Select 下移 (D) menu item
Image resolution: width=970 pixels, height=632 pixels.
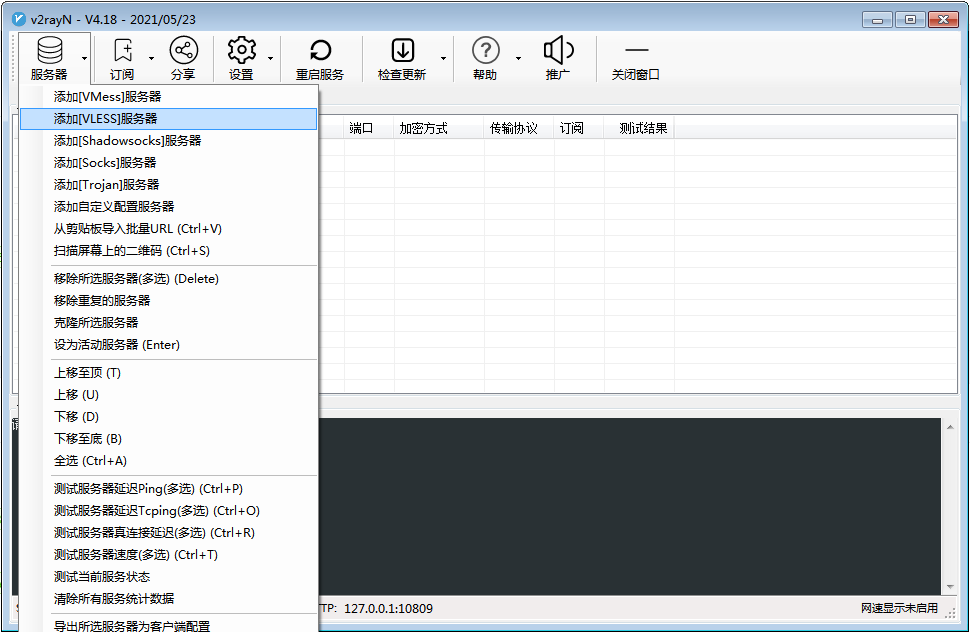click(x=168, y=417)
